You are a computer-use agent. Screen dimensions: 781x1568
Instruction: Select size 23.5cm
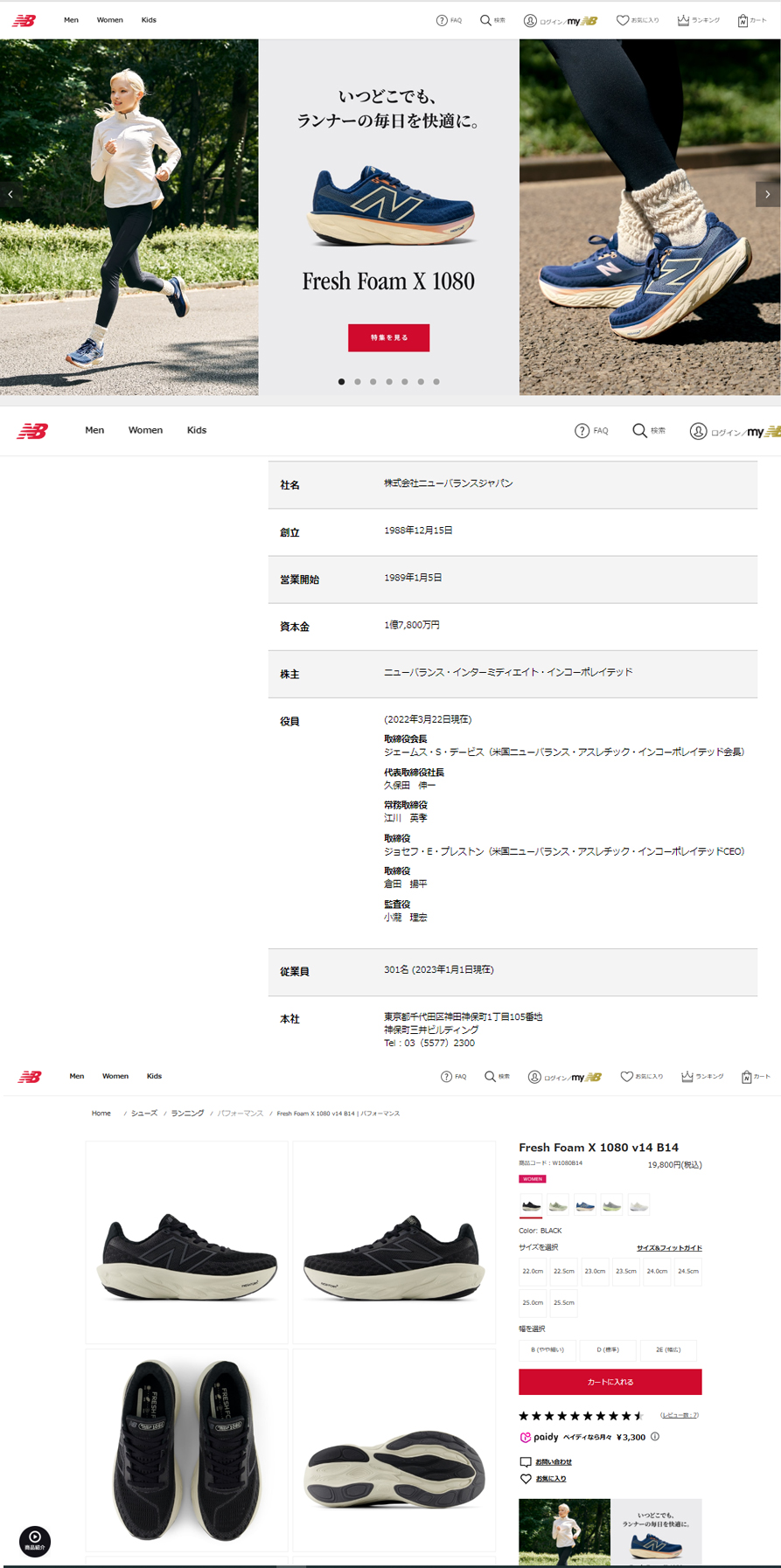point(626,1272)
